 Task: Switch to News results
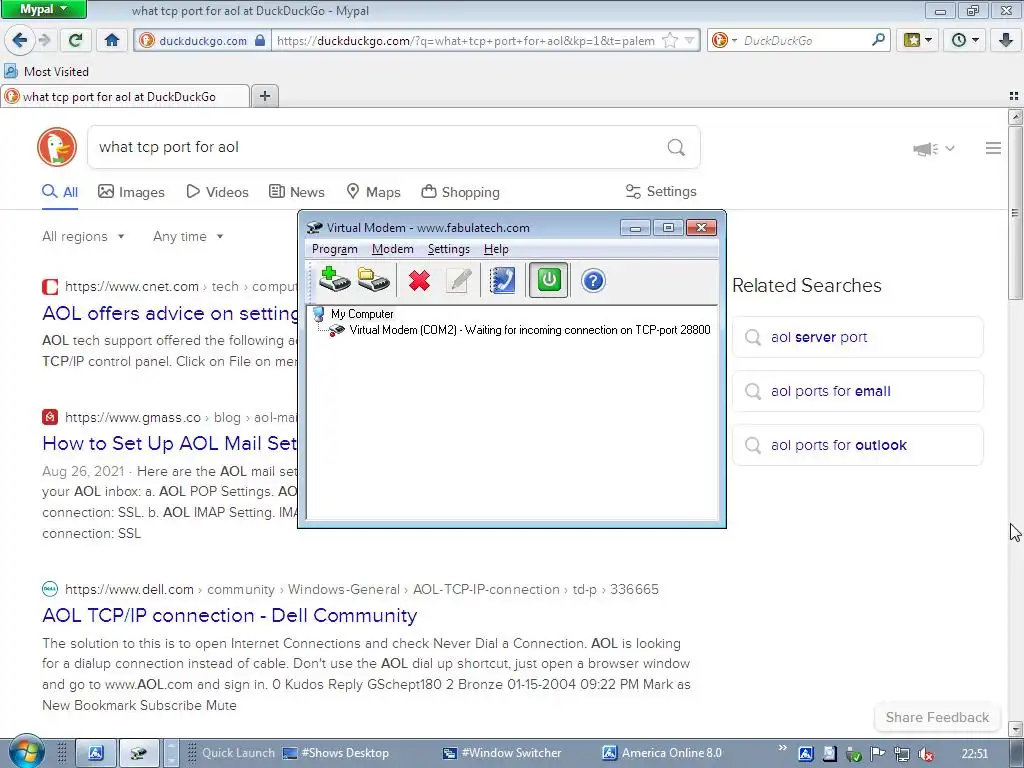(296, 192)
